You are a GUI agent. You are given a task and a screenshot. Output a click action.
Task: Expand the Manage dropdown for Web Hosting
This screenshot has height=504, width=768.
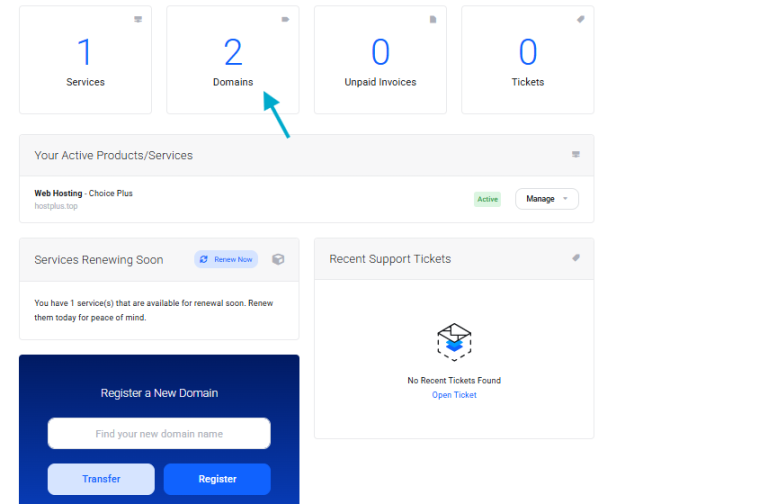coord(547,199)
